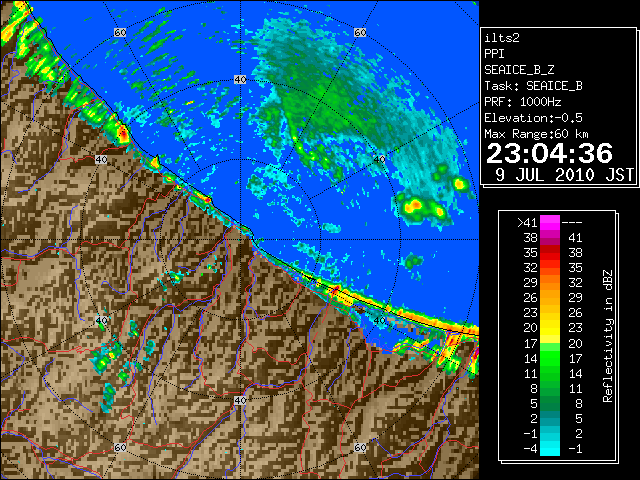The image size is (640, 480).
Task: Pick the magenta swatch beside ">41"
Action: (x=550, y=223)
